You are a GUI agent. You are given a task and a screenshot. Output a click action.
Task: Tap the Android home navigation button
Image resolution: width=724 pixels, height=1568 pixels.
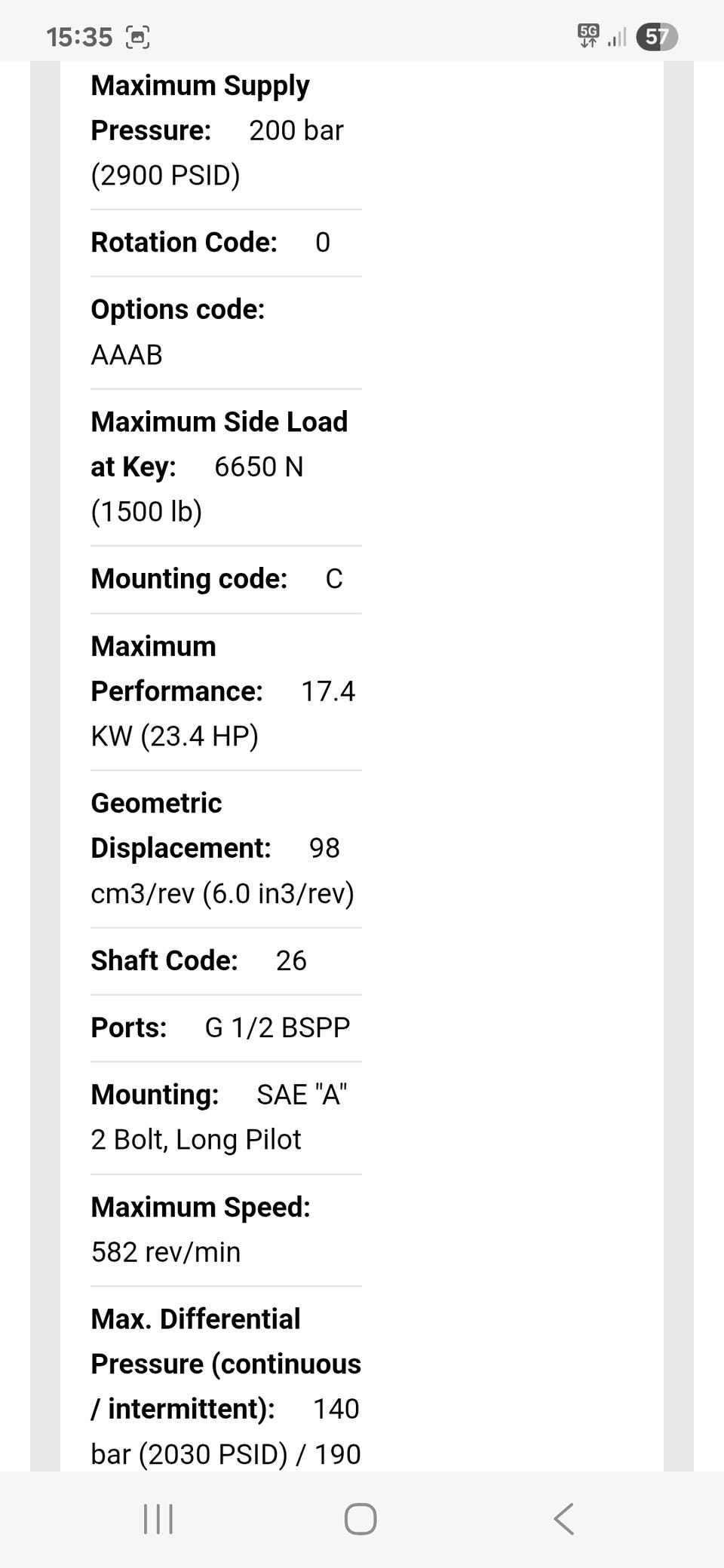tap(360, 1518)
